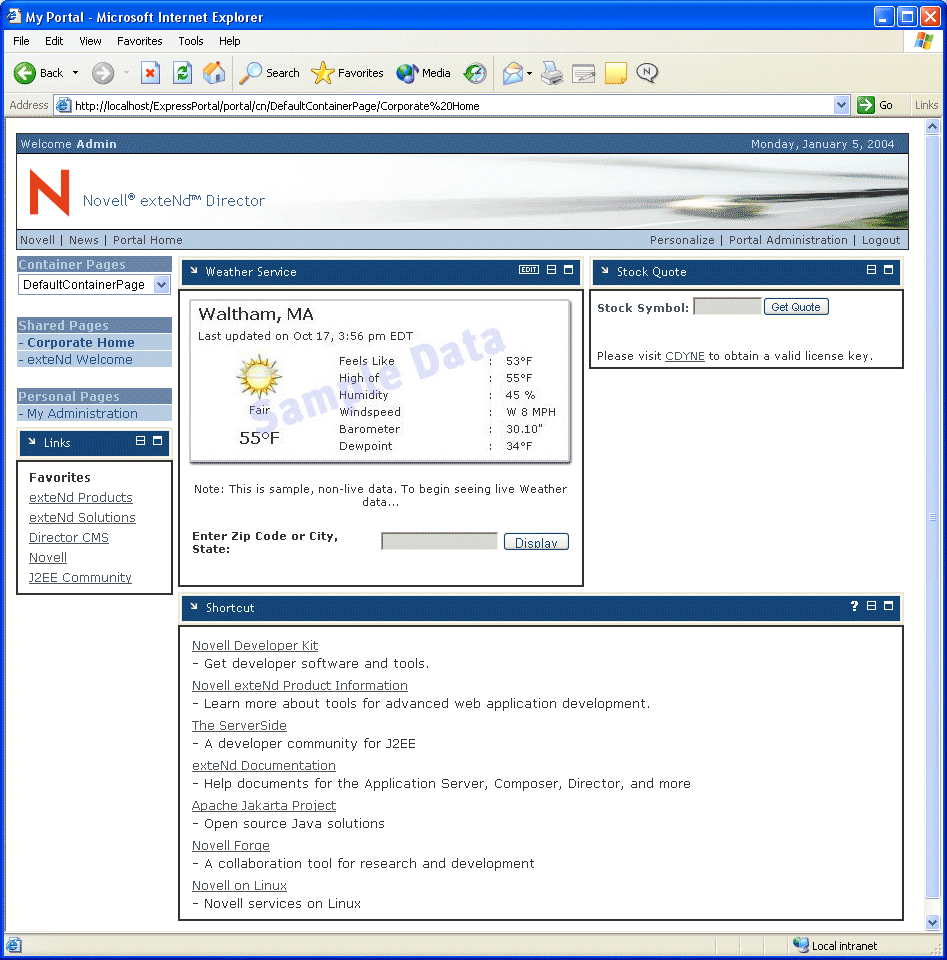Open the Favorites menu
Screen dimensions: 947x960
(139, 41)
